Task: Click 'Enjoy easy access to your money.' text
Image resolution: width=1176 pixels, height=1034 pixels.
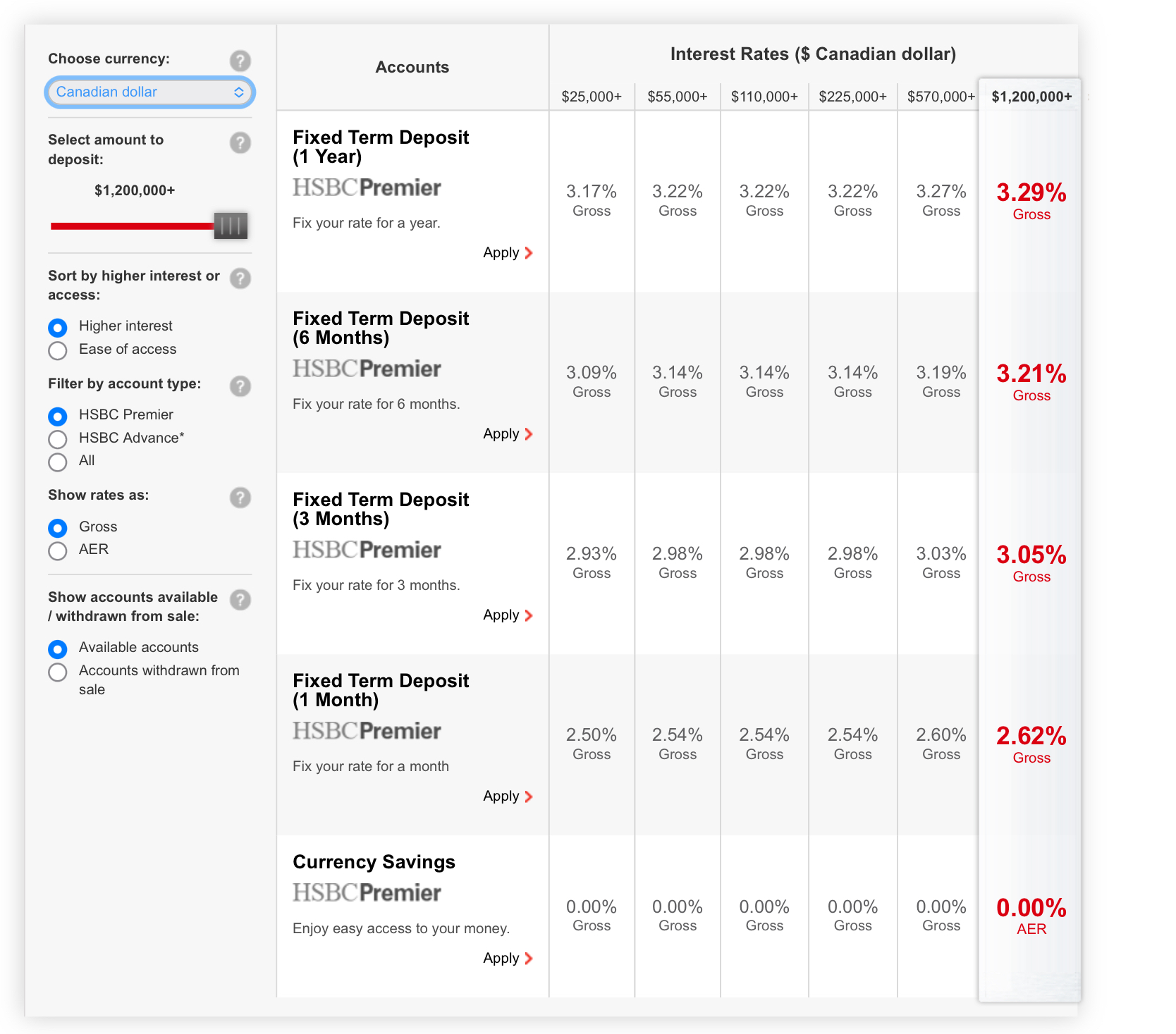Action: [401, 928]
